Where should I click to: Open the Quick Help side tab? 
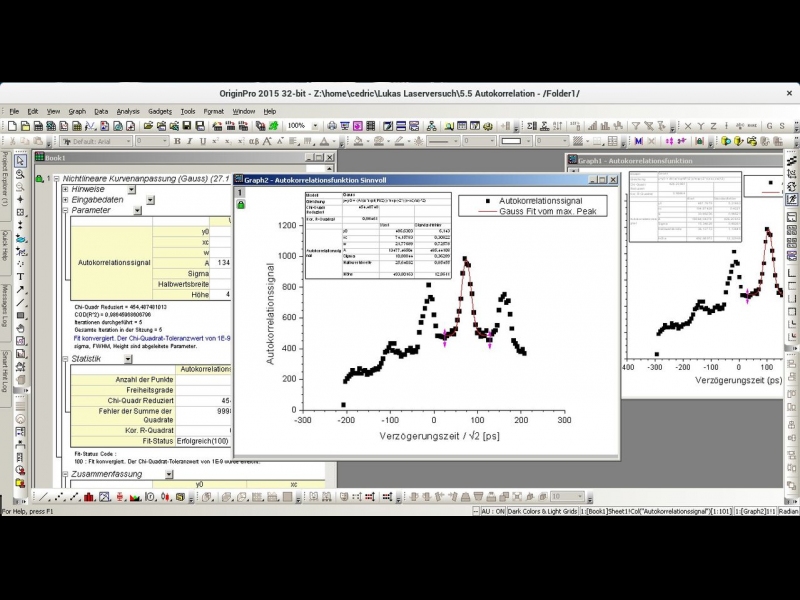click(x=5, y=245)
